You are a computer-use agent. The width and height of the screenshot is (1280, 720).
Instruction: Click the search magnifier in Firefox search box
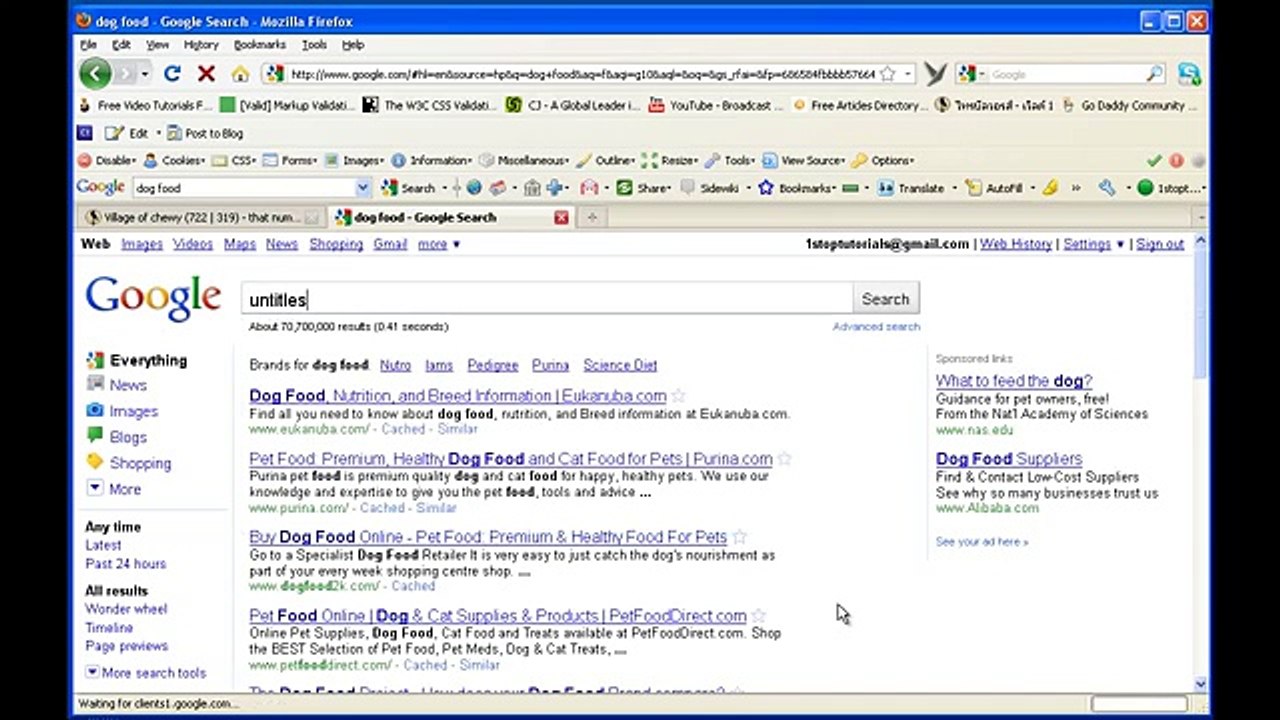(x=1155, y=74)
